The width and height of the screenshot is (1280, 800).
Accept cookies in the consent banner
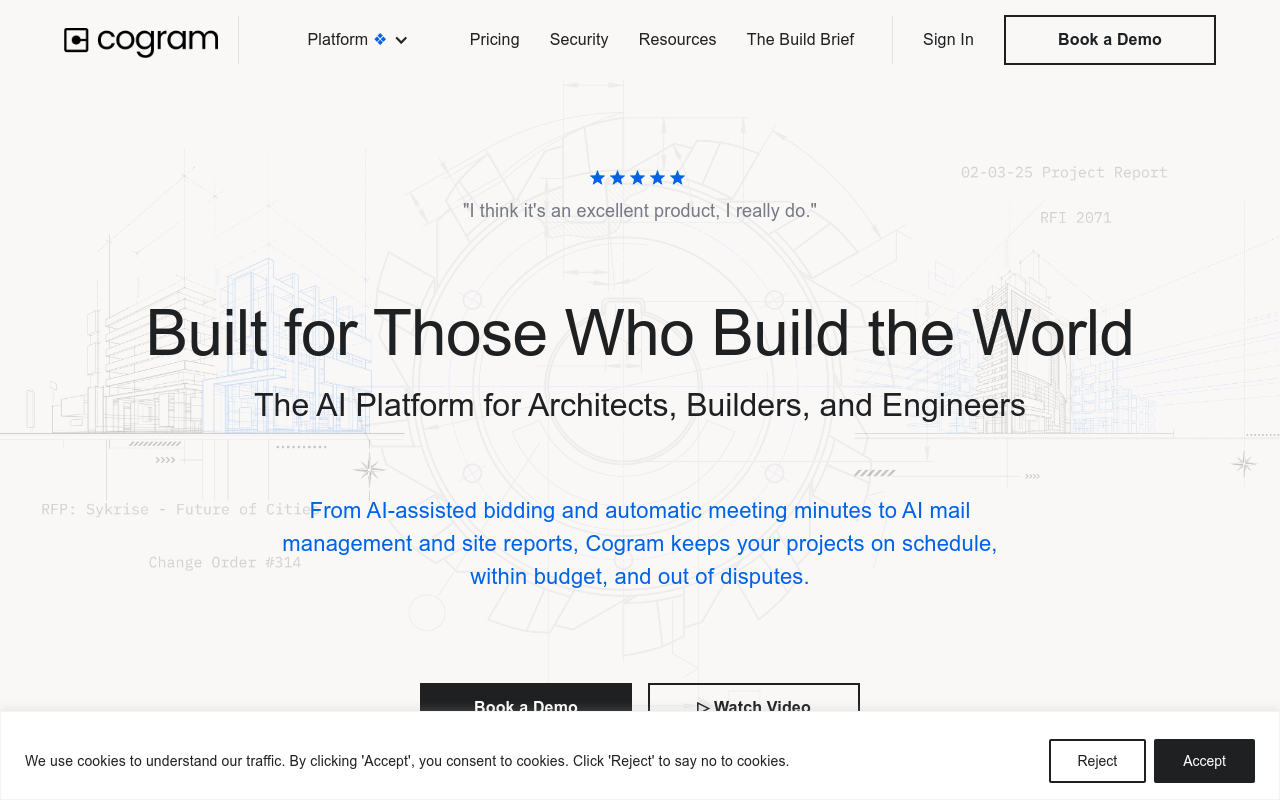pyautogui.click(x=1204, y=761)
